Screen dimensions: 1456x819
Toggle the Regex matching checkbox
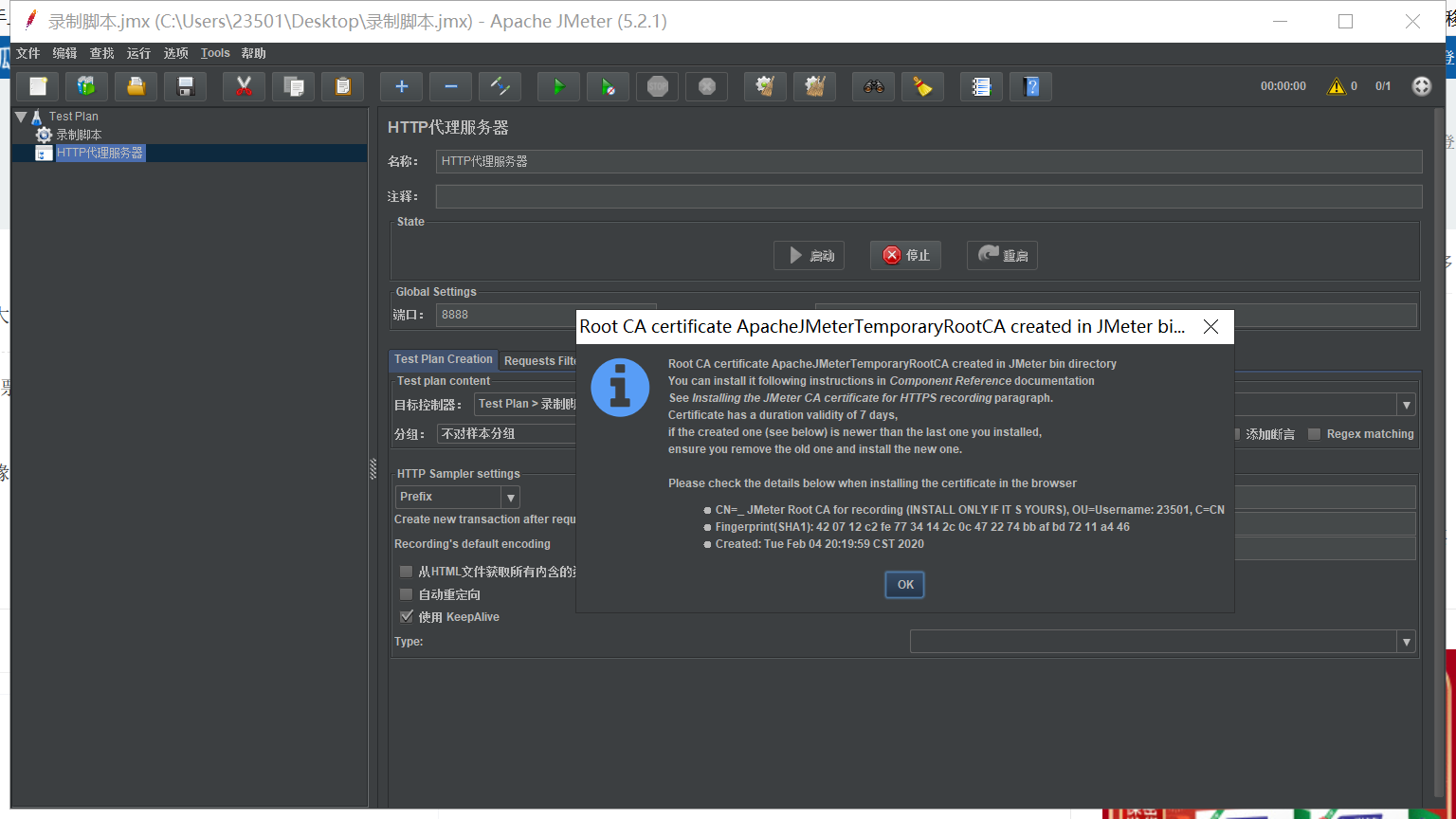tap(1314, 434)
